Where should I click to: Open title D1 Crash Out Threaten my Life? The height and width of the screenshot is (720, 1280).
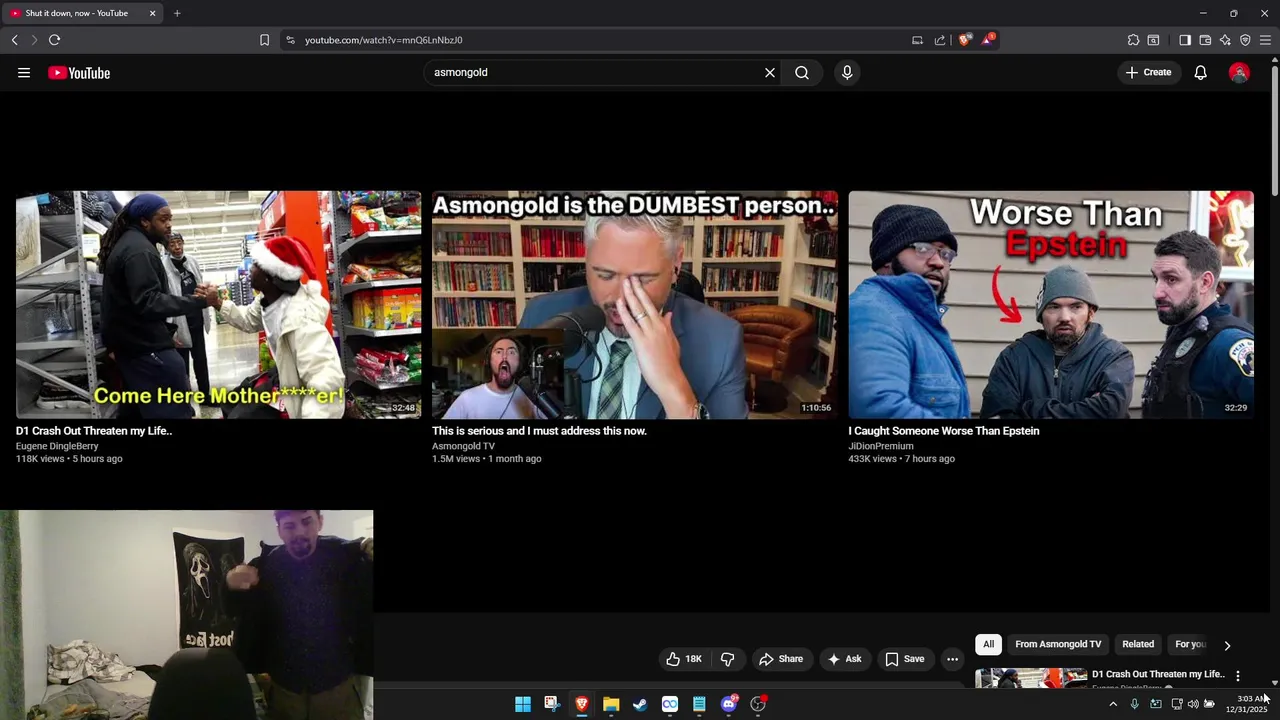click(x=94, y=431)
